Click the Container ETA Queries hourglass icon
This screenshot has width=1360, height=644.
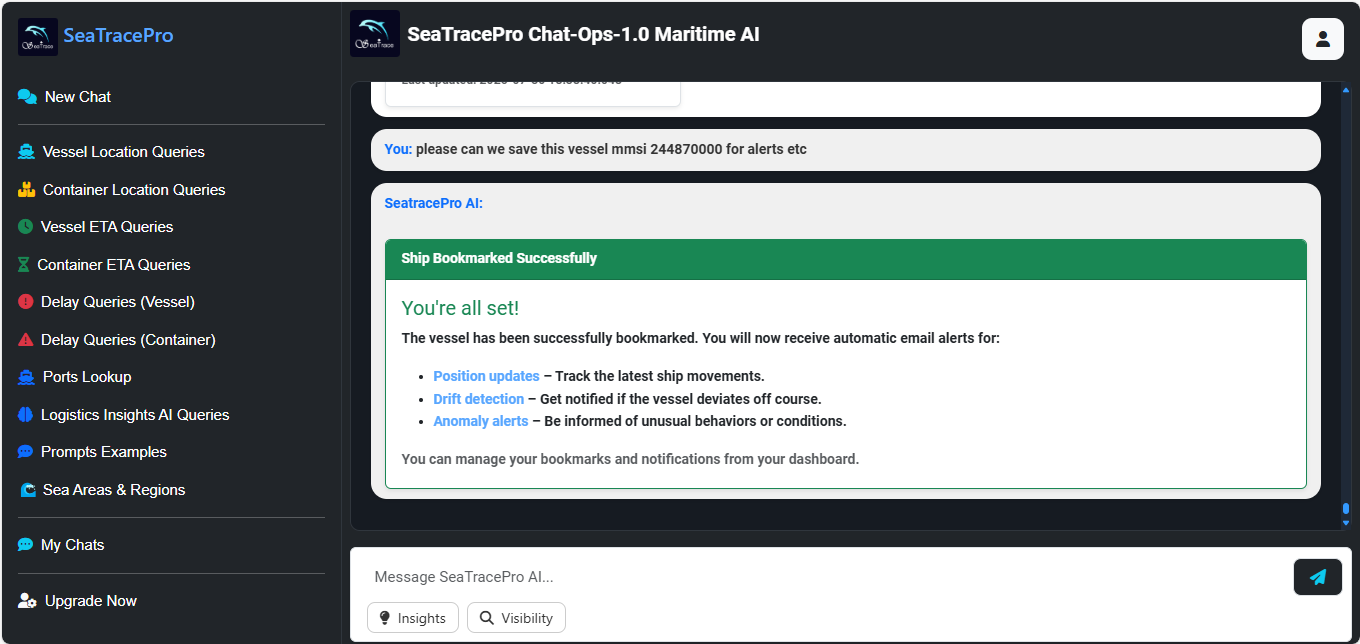[24, 265]
